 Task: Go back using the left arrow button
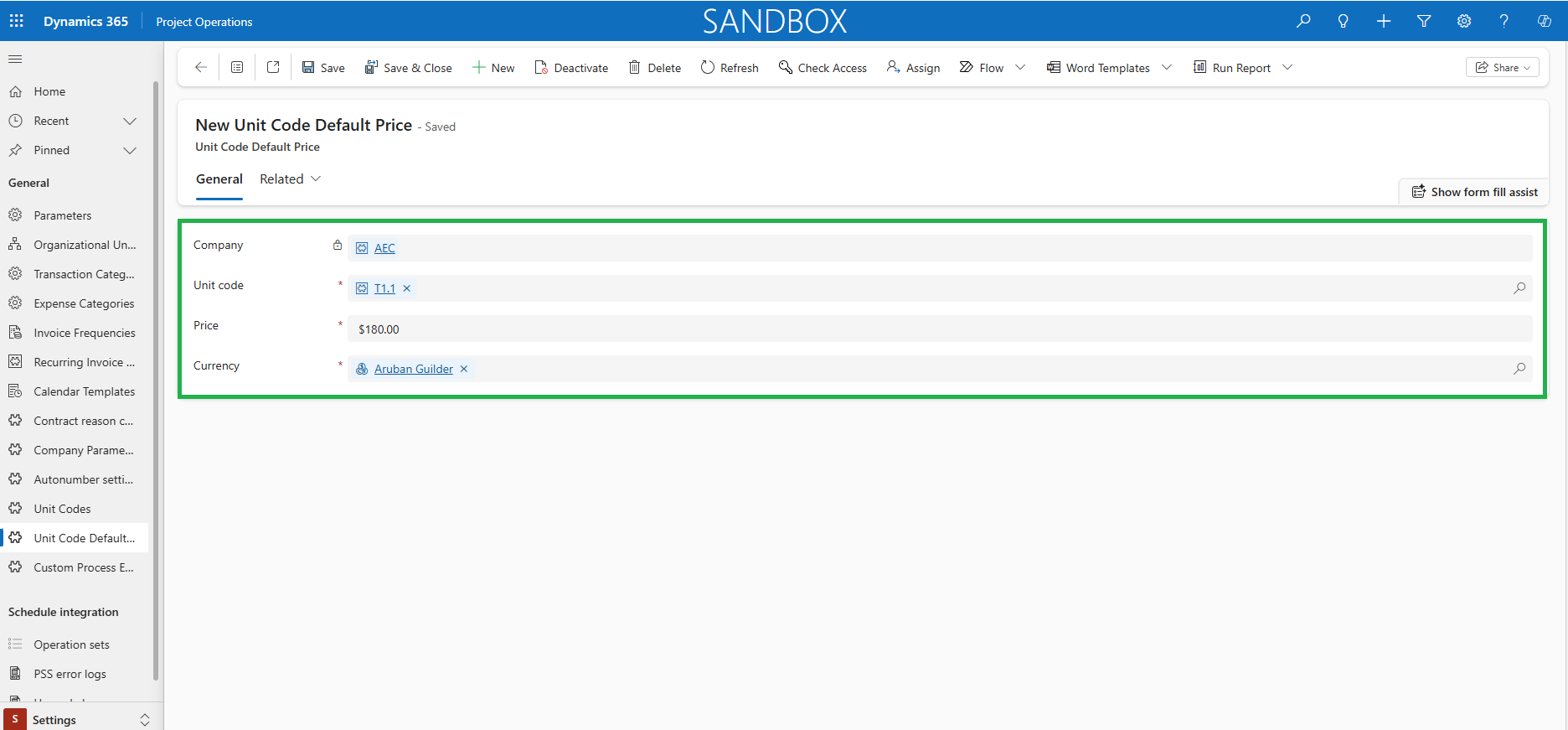tap(200, 67)
